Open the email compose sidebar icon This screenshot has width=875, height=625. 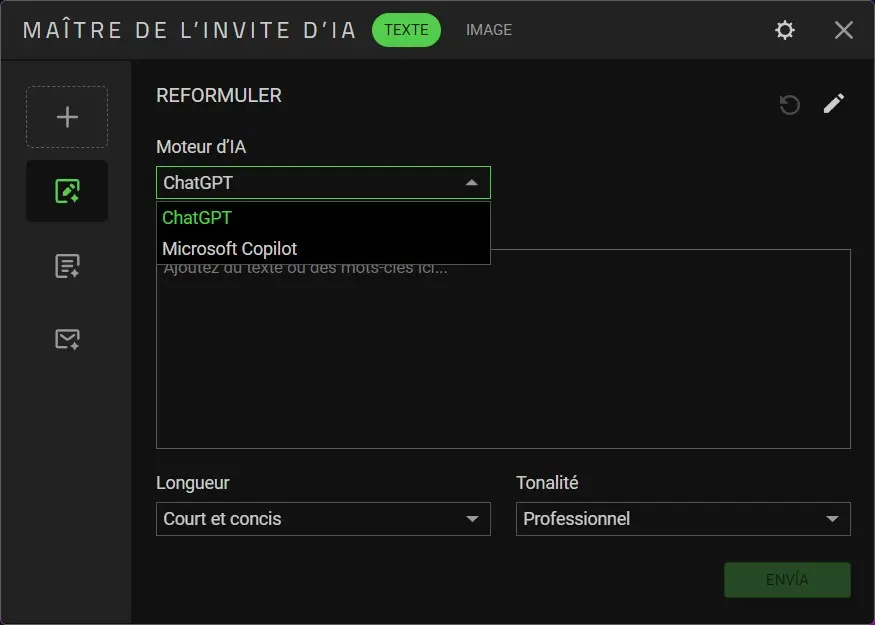pyautogui.click(x=67, y=339)
